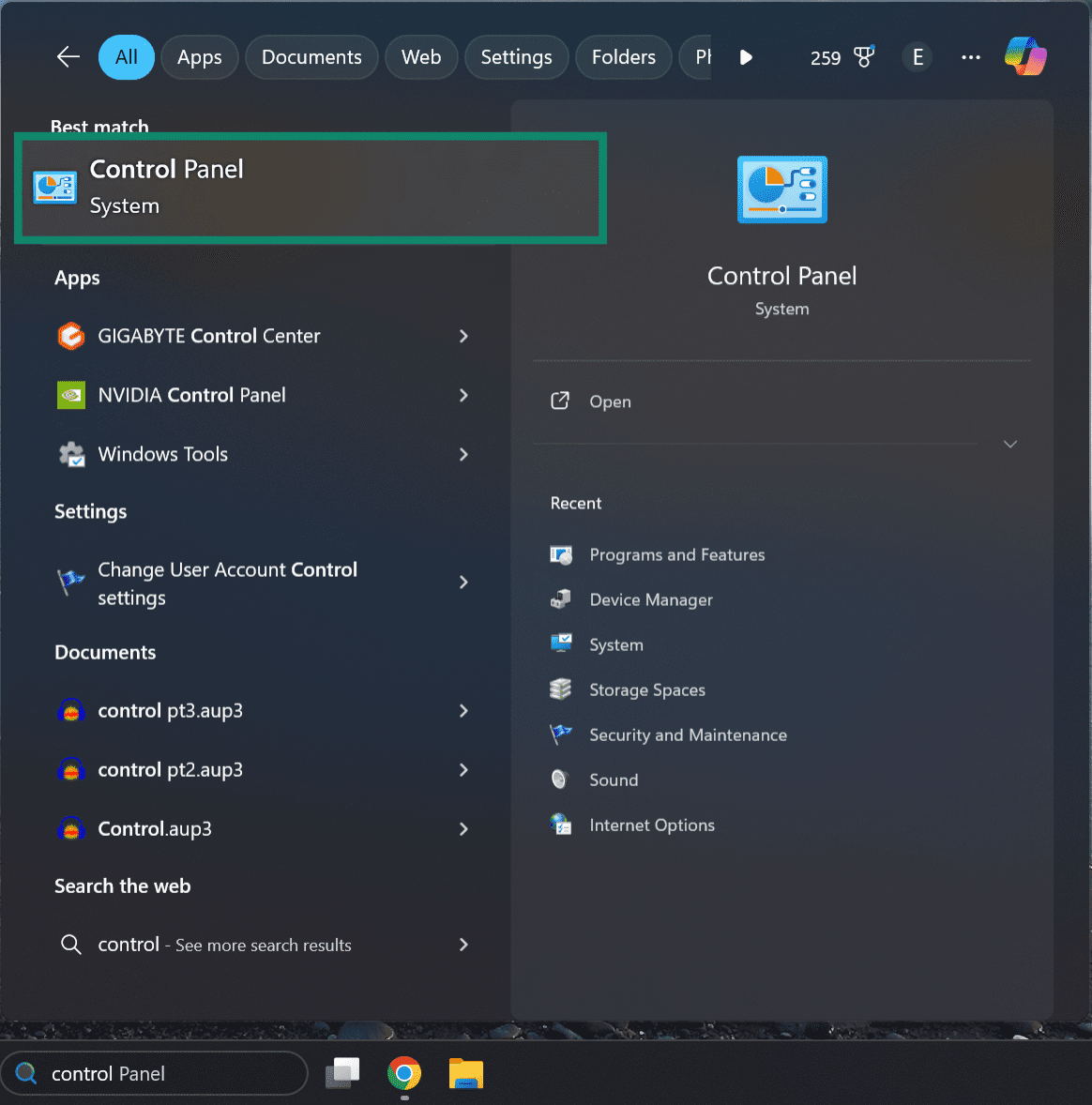Launch NVIDIA Control Panel
The width and height of the screenshot is (1092, 1105).
click(192, 395)
